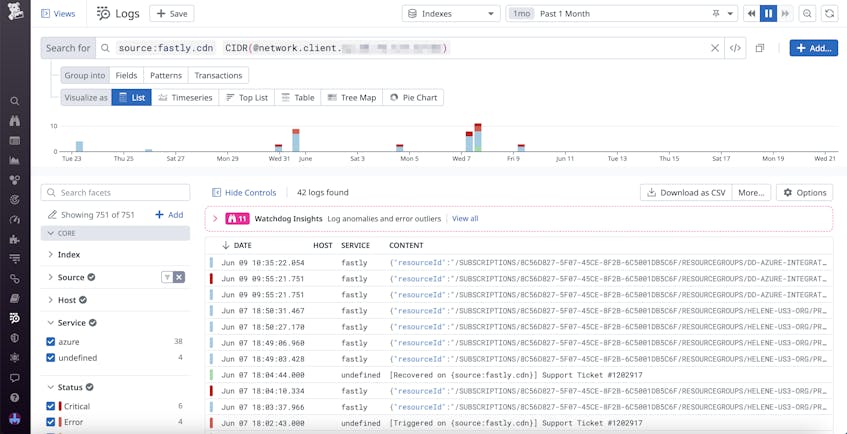Click Hide Controls
The image size is (847, 434).
[x=244, y=192]
